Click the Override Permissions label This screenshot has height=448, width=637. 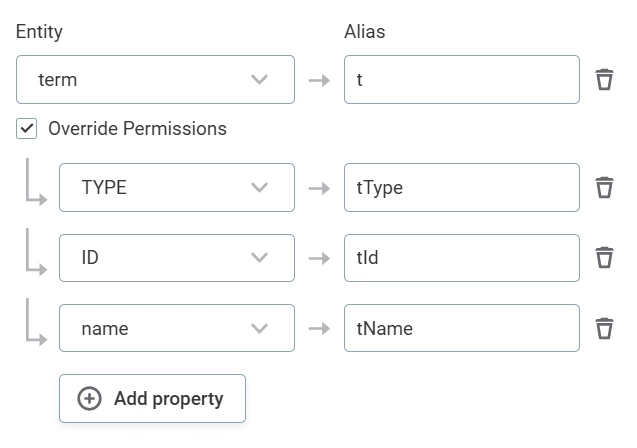click(x=137, y=129)
